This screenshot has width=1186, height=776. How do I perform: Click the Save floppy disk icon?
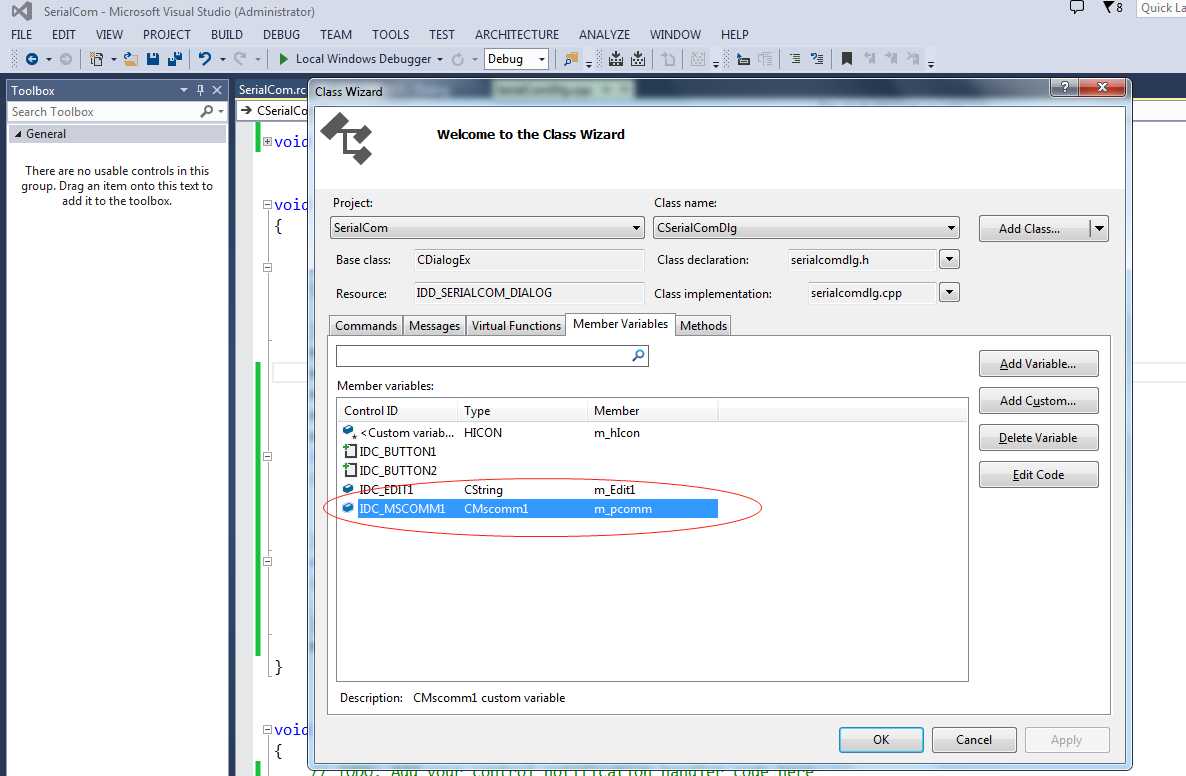point(153,59)
